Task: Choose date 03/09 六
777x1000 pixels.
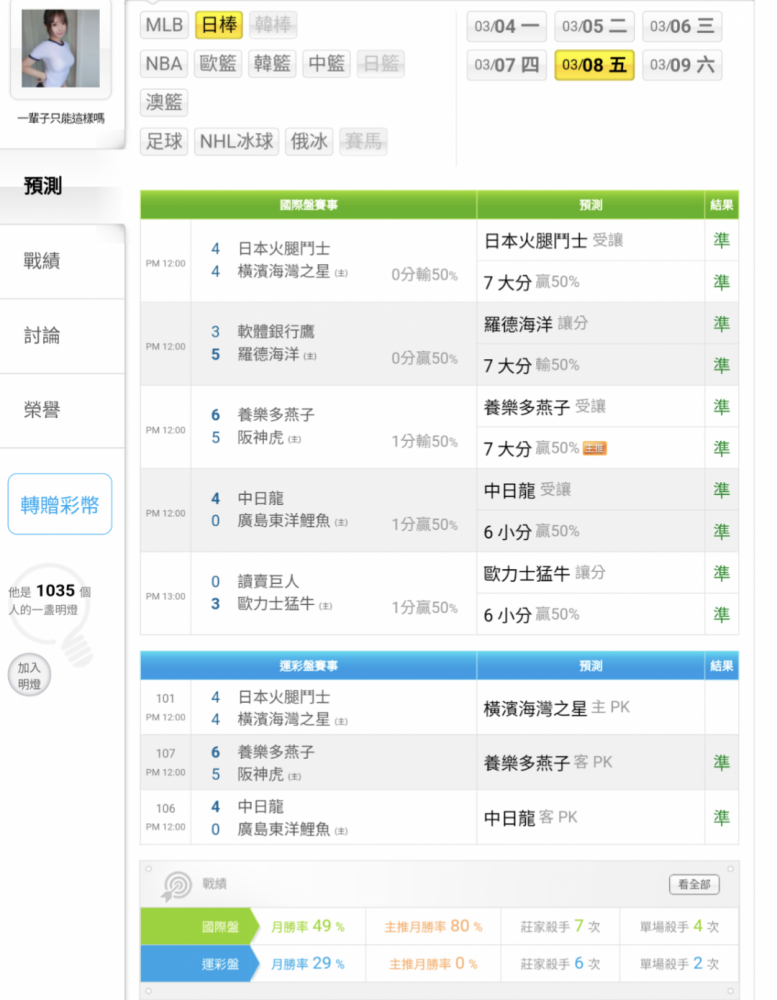Action: pyautogui.click(x=683, y=65)
